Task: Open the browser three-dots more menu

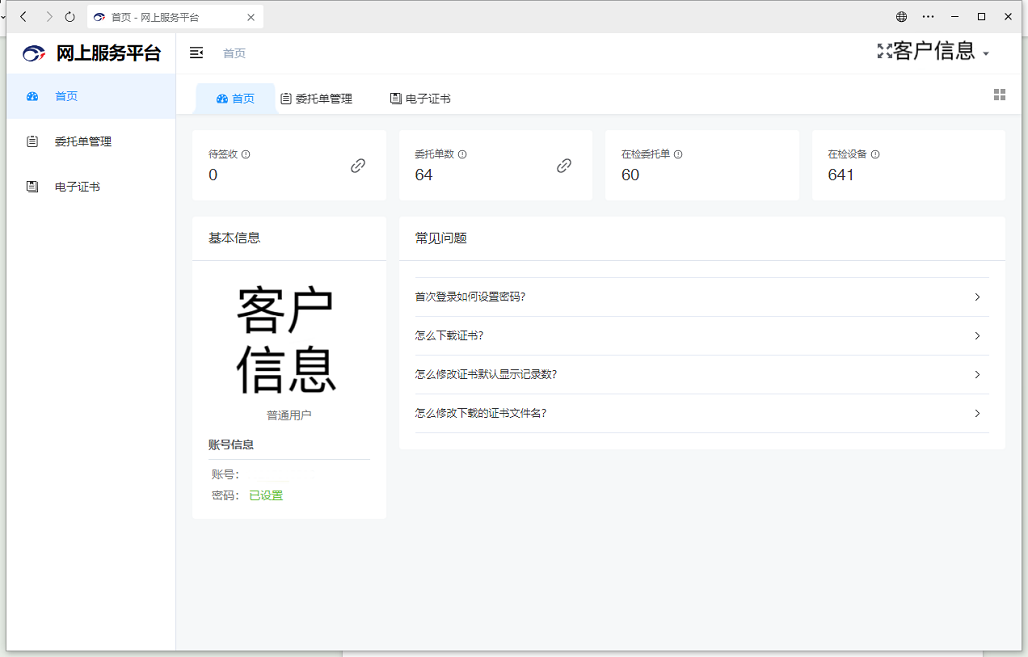Action: [928, 17]
